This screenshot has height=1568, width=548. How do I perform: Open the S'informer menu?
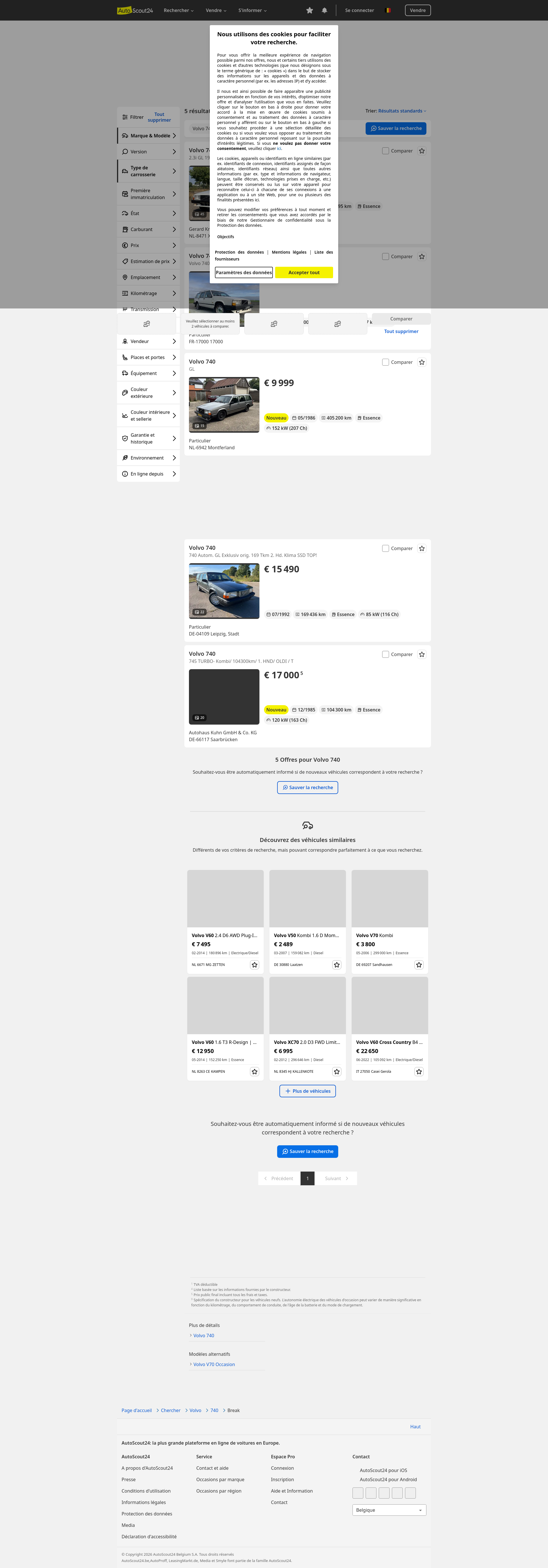pos(252,10)
